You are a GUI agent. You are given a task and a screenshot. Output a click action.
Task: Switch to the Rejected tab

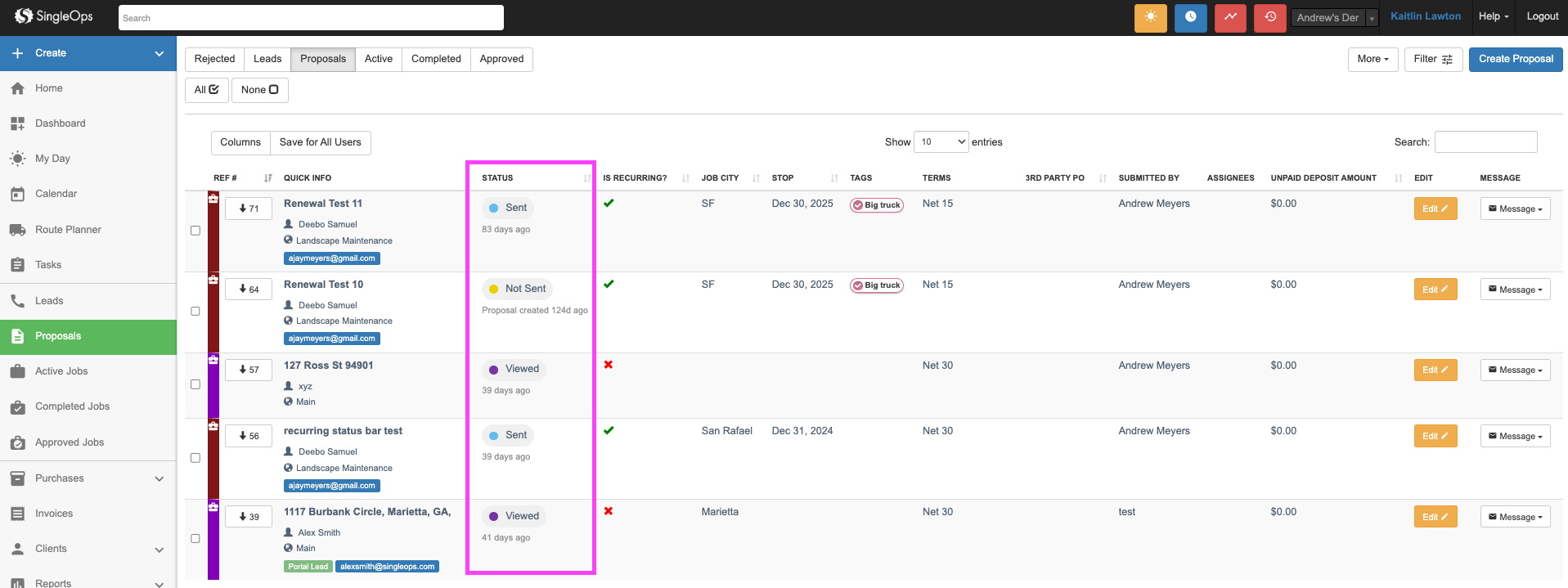pos(214,59)
